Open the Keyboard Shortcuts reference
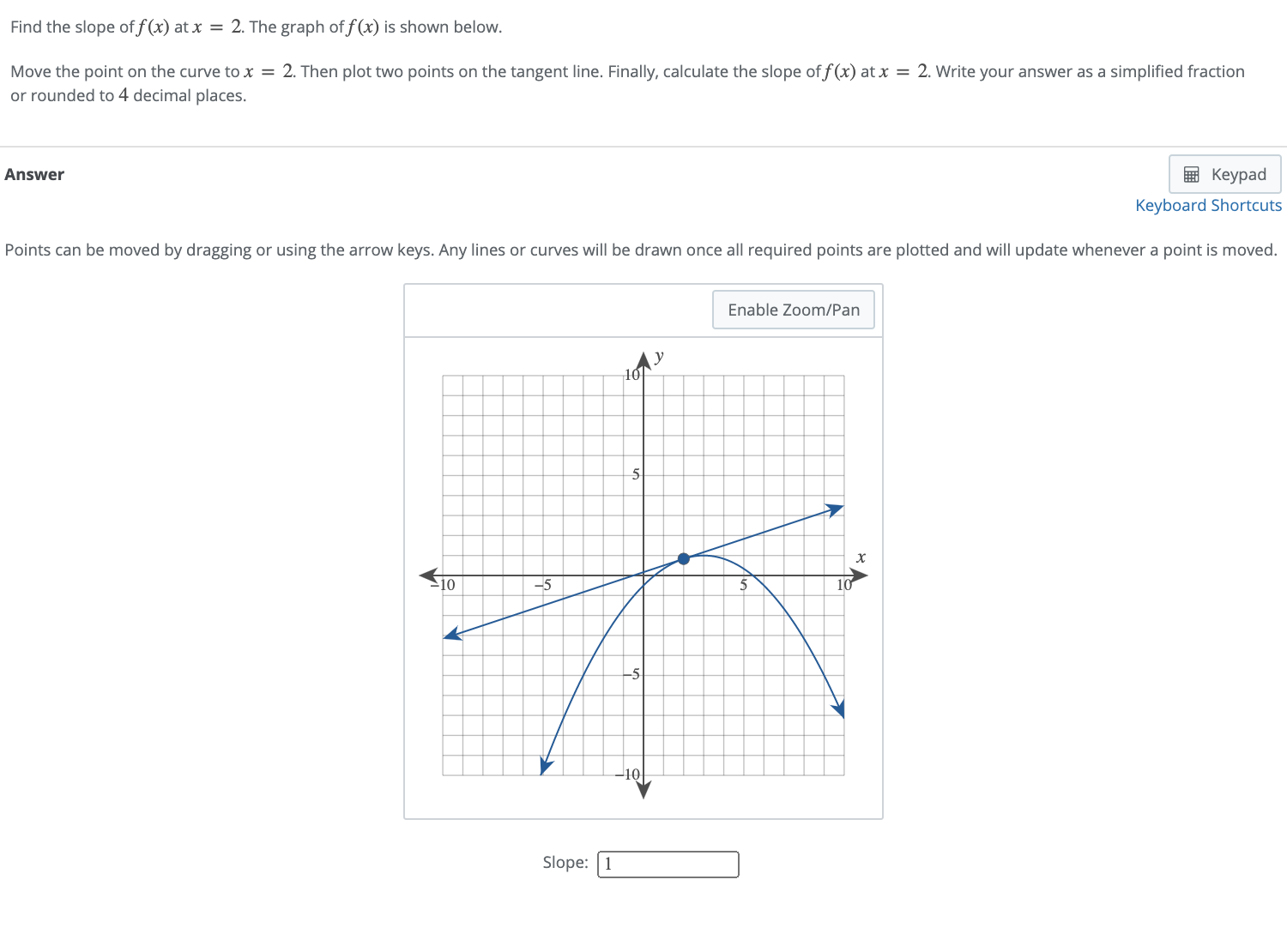This screenshot has width=1287, height=952. pos(1208,205)
